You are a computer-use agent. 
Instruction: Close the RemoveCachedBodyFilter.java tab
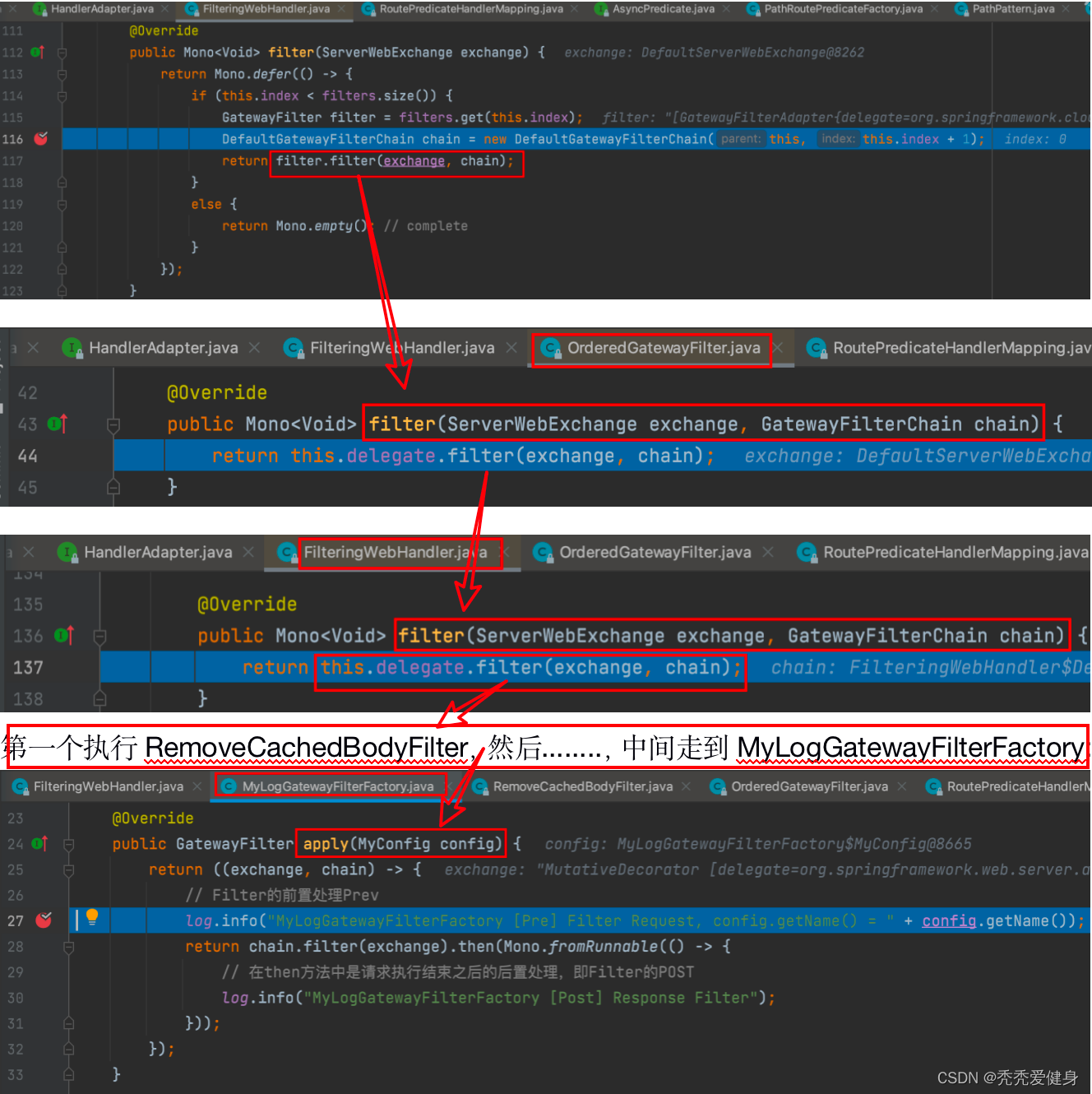pos(687,786)
